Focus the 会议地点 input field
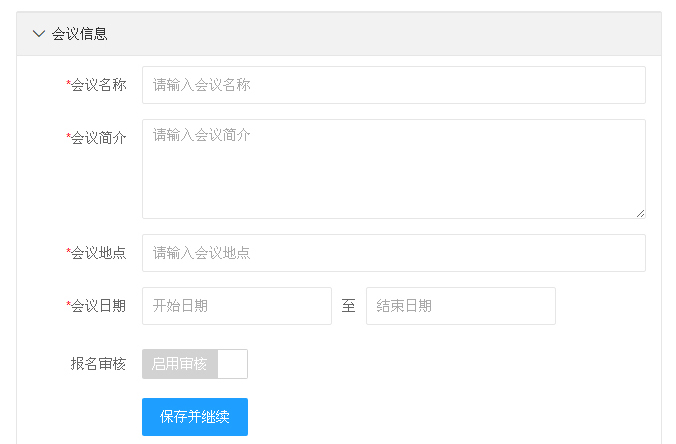 point(393,253)
